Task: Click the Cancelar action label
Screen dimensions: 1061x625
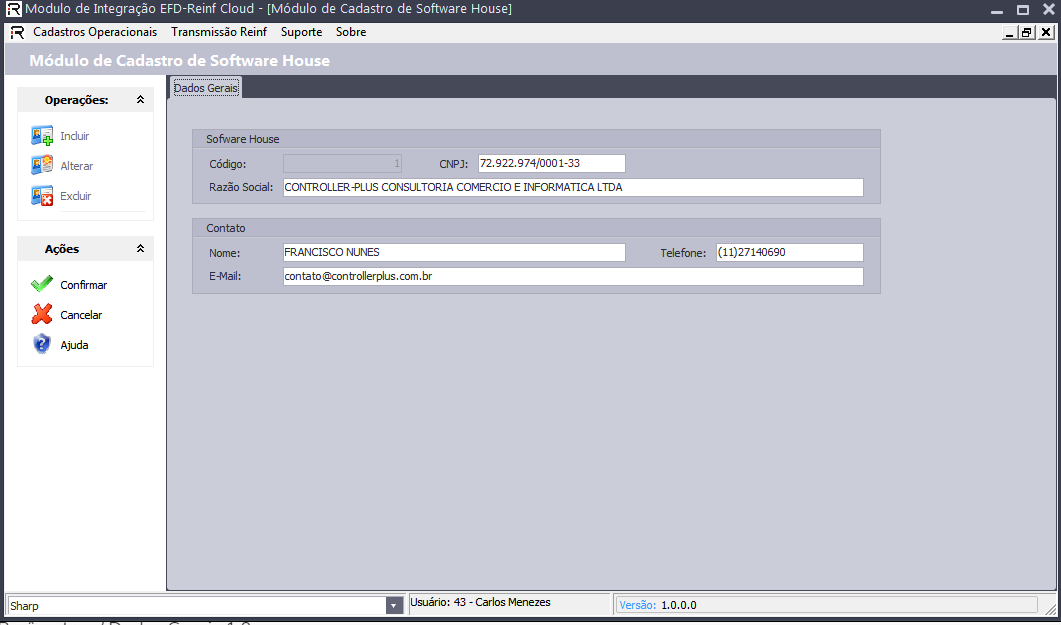Action: click(81, 315)
